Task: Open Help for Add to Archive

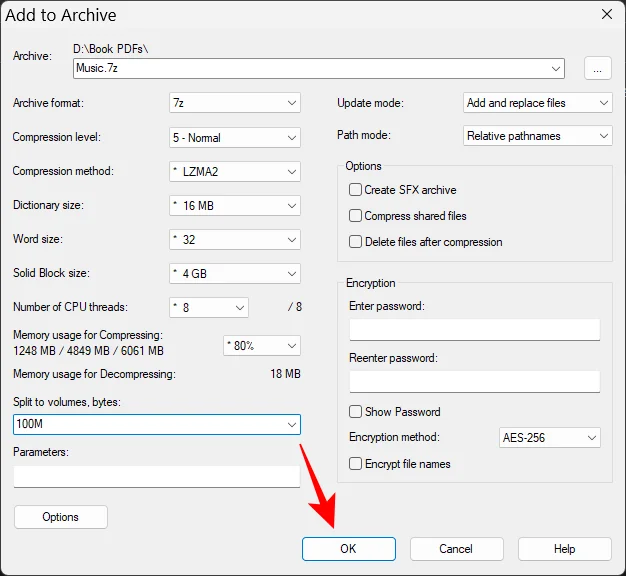Action: click(x=565, y=549)
